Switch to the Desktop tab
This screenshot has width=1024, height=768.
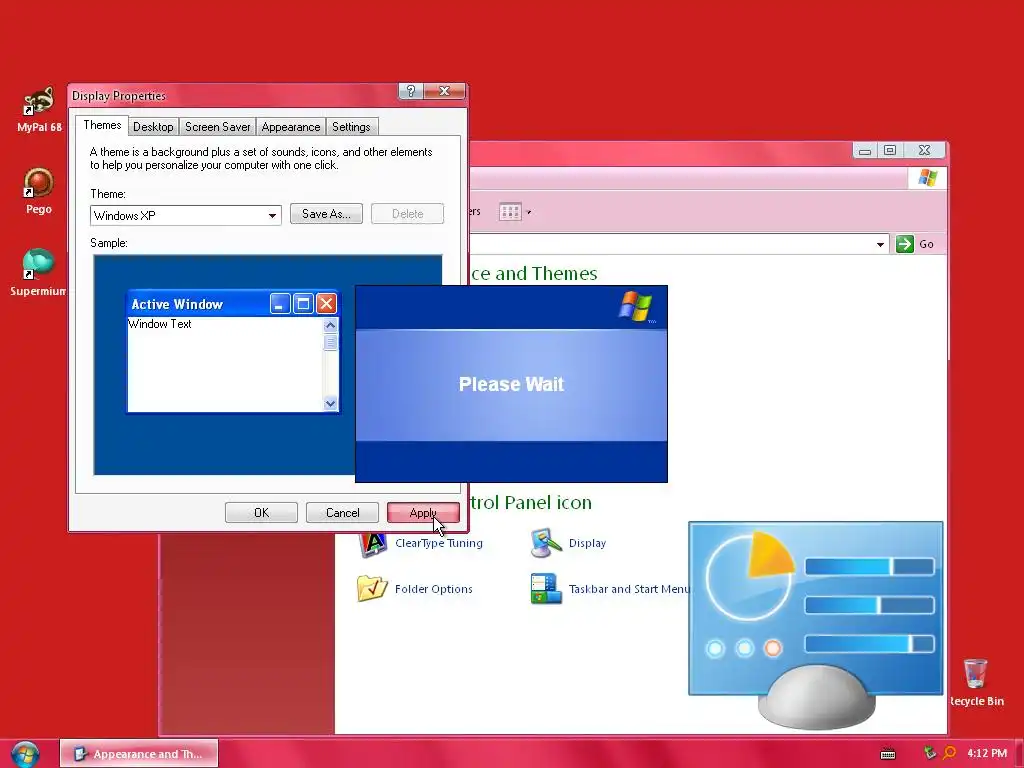pyautogui.click(x=153, y=127)
